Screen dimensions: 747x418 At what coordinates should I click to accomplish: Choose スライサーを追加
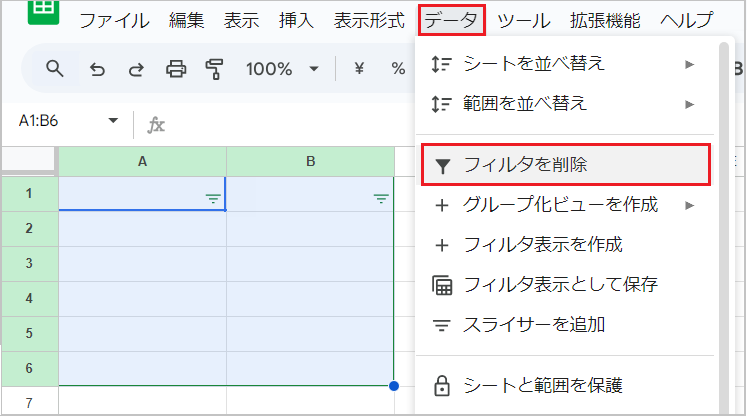coord(566,325)
